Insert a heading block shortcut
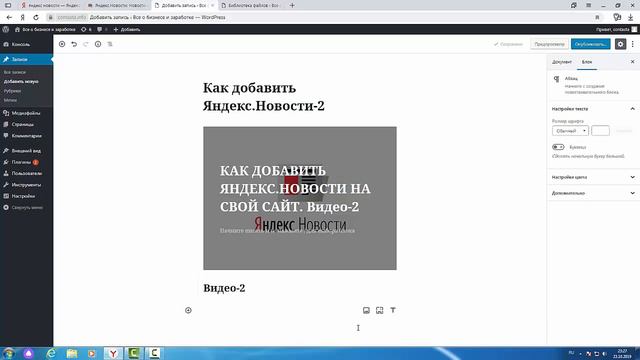Screen dimensions: 640x360 coord(393,310)
